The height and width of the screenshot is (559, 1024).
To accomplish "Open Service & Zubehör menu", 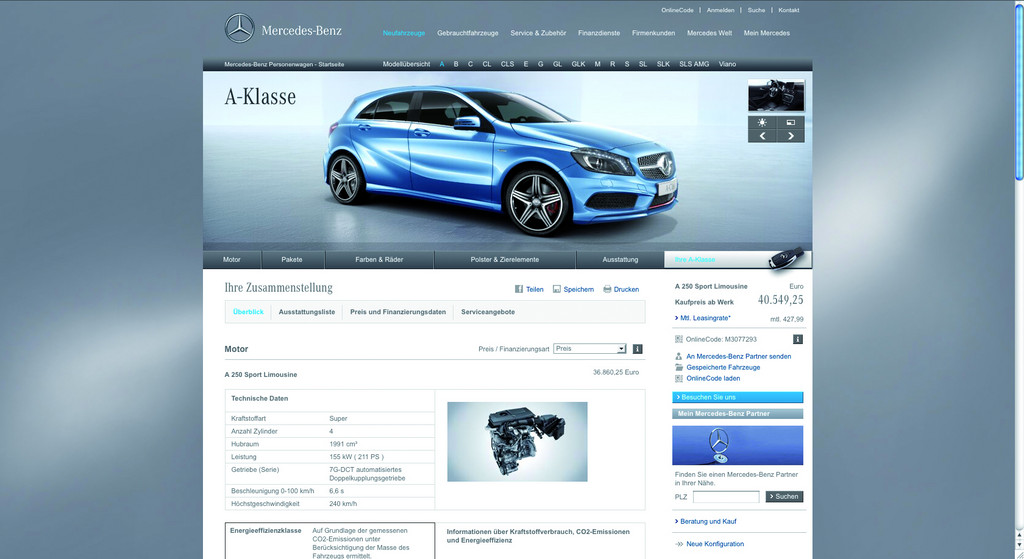I will pos(538,33).
